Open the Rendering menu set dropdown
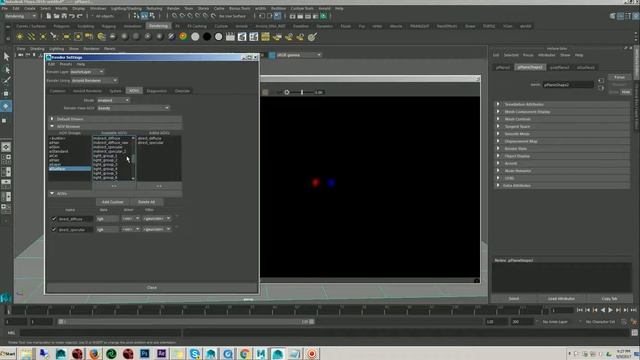 (20, 16)
